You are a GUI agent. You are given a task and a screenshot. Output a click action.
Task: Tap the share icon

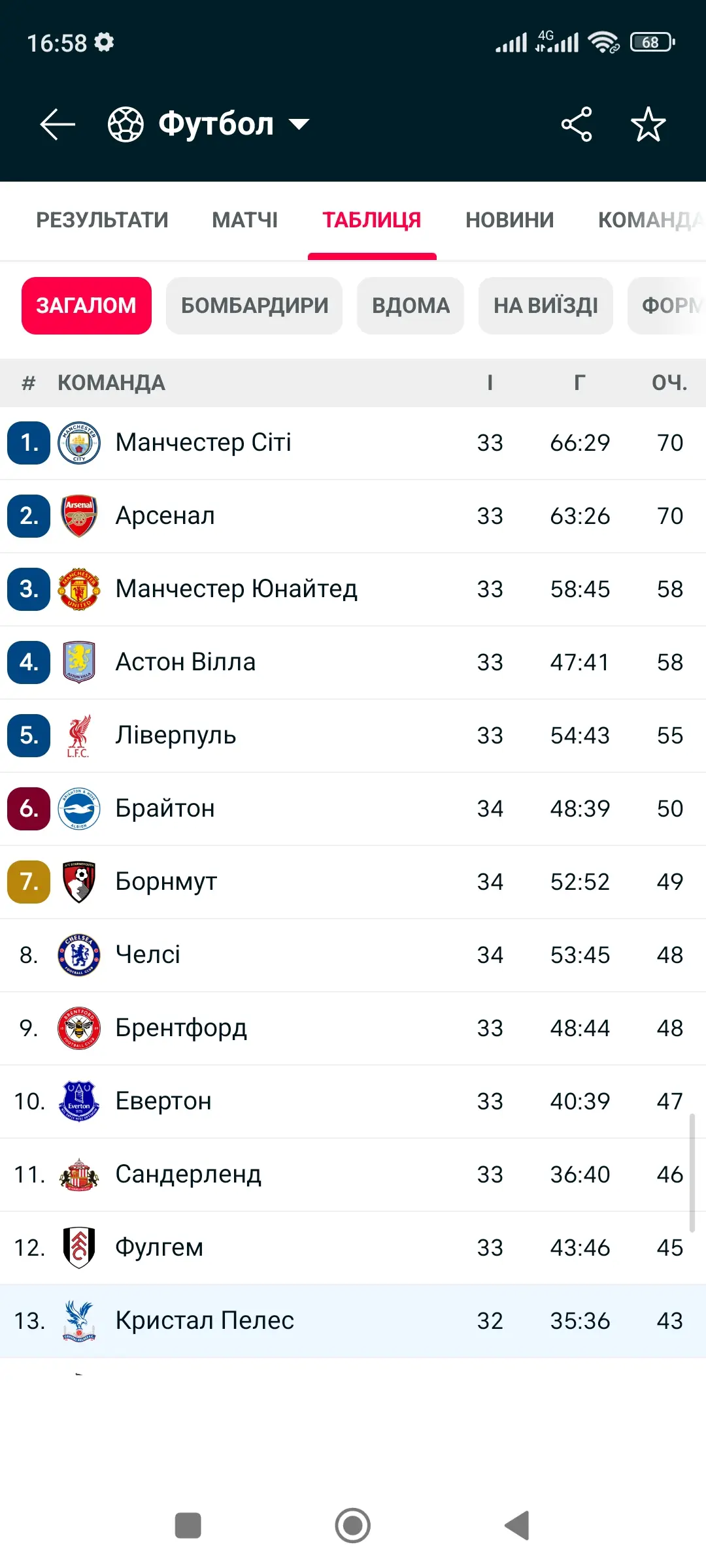(577, 124)
